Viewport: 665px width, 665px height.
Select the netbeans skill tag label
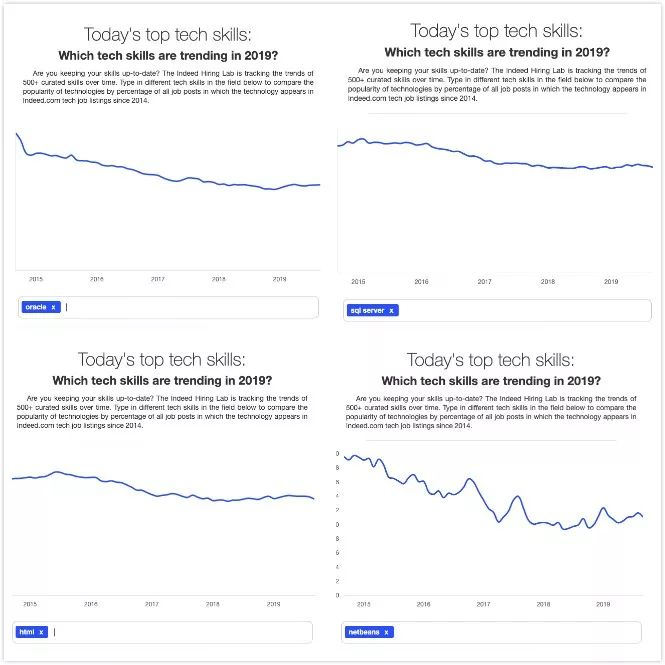point(364,632)
